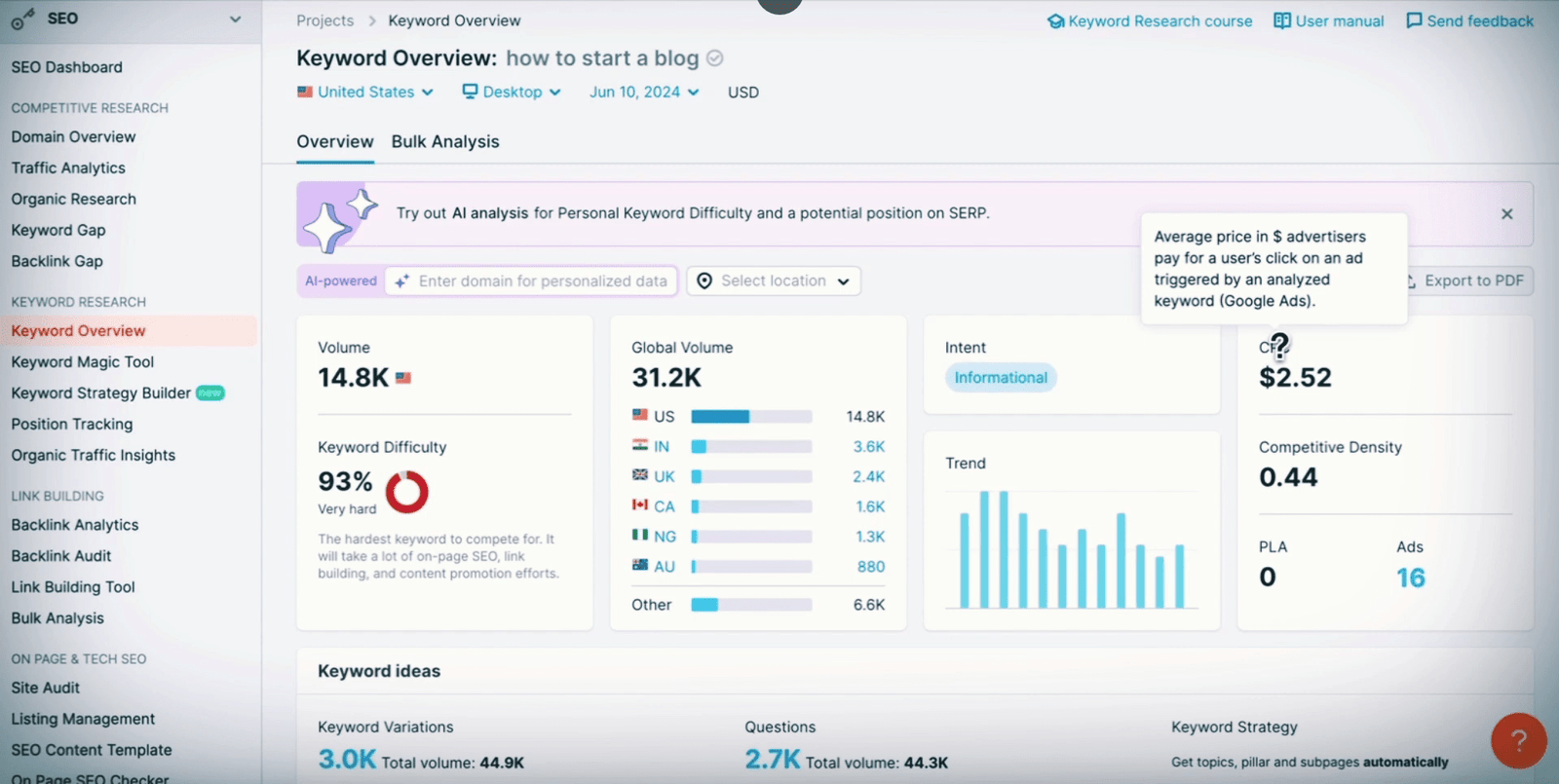Click the Global Volume value 31.2K
Screen dimensions: 1559x784
(x=666, y=378)
